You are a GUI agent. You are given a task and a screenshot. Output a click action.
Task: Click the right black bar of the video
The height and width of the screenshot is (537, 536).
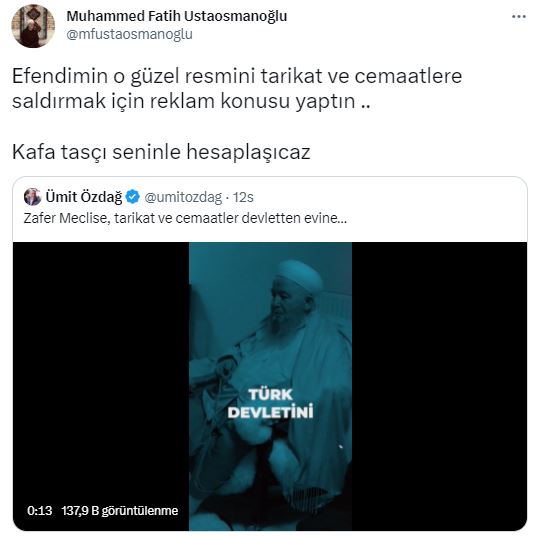tap(439, 386)
